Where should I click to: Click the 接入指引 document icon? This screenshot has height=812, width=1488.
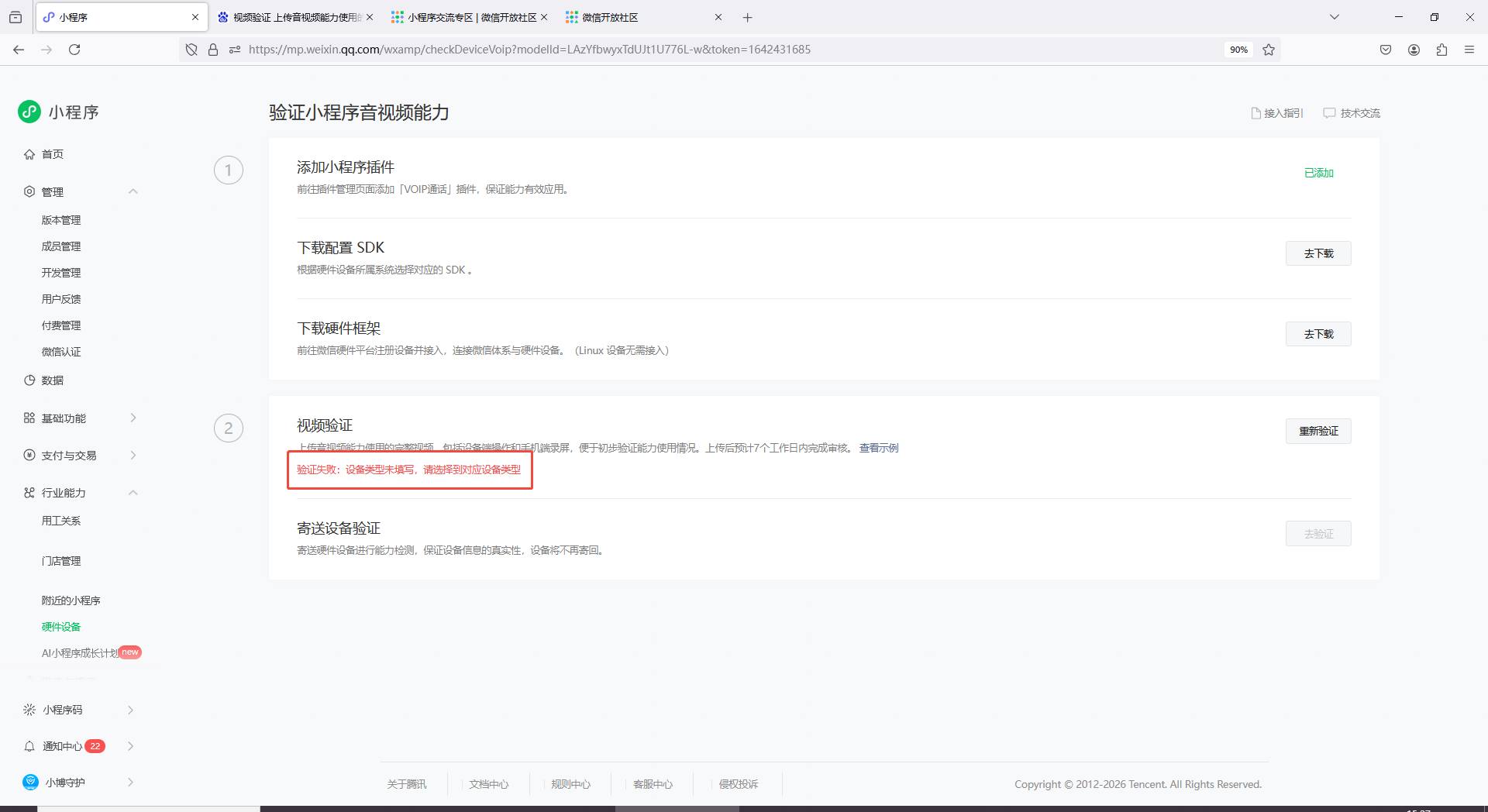point(1256,113)
